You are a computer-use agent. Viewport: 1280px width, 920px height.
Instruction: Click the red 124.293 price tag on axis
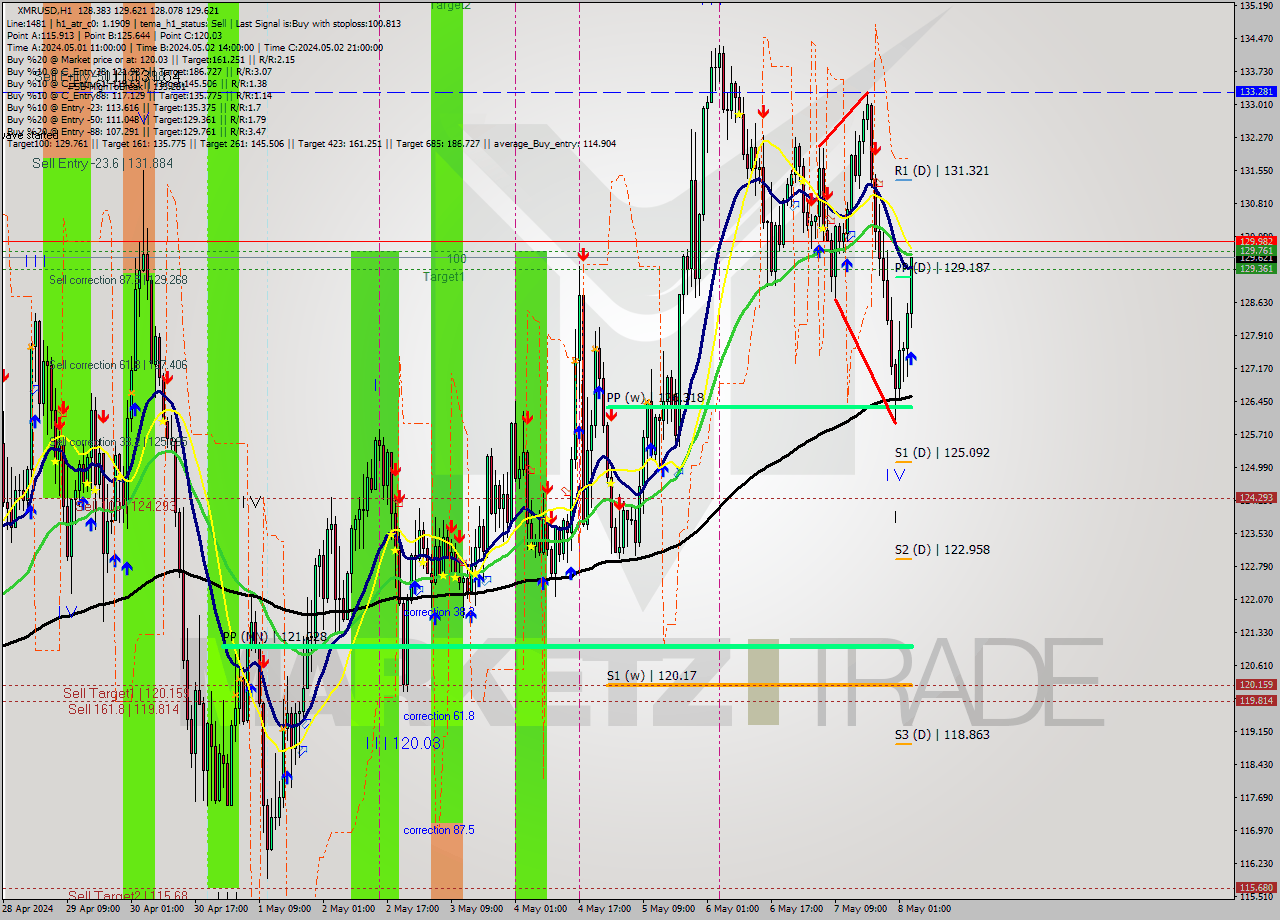click(1256, 497)
